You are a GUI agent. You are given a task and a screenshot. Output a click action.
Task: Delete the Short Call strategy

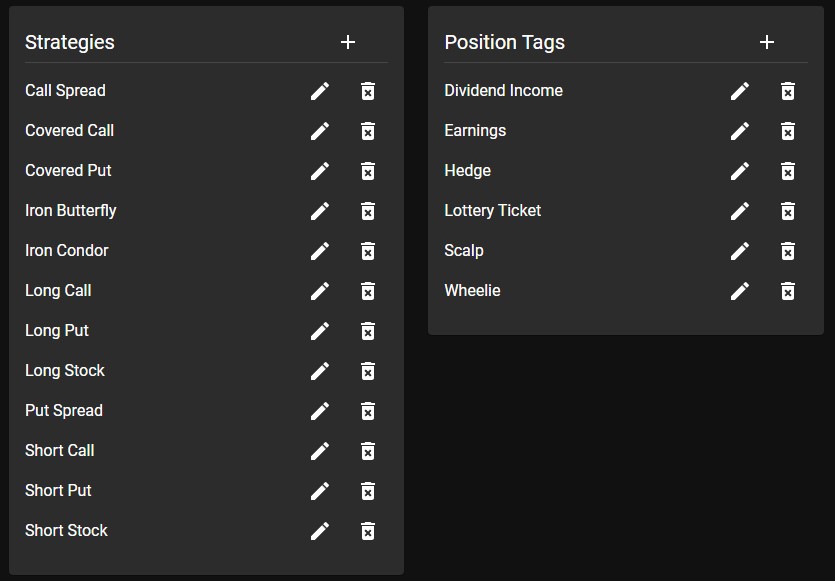pyautogui.click(x=368, y=451)
